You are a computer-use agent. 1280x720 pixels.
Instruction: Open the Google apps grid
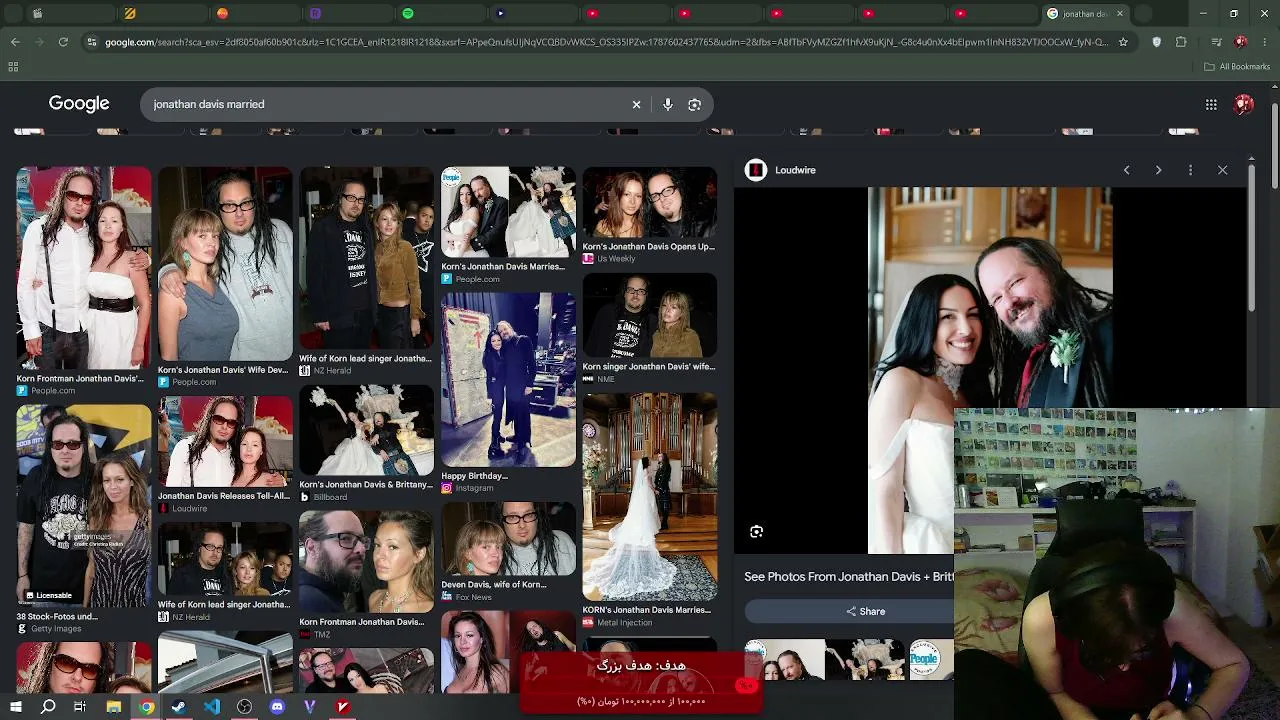[1211, 104]
